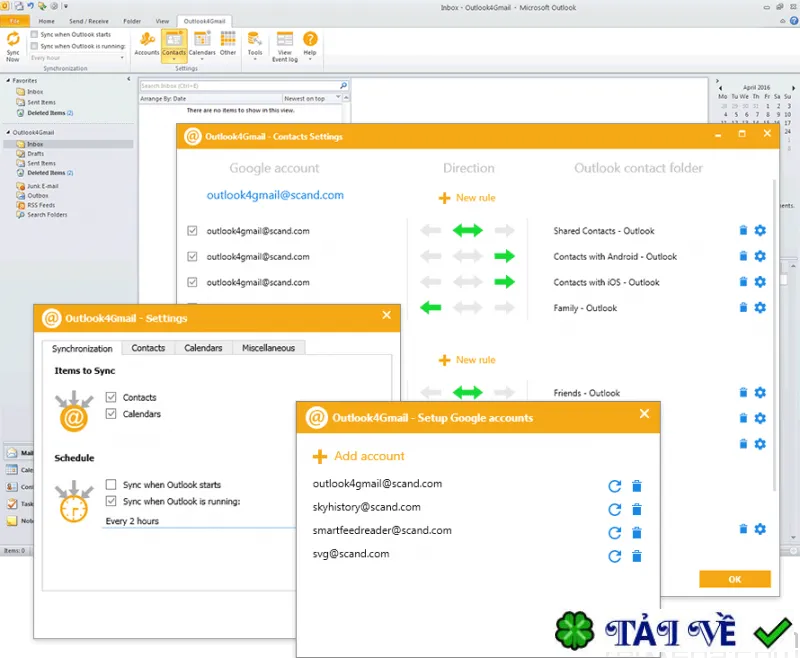
Task: Uncheck the Contacts with iOS rule checkbox
Action: (x=192, y=282)
